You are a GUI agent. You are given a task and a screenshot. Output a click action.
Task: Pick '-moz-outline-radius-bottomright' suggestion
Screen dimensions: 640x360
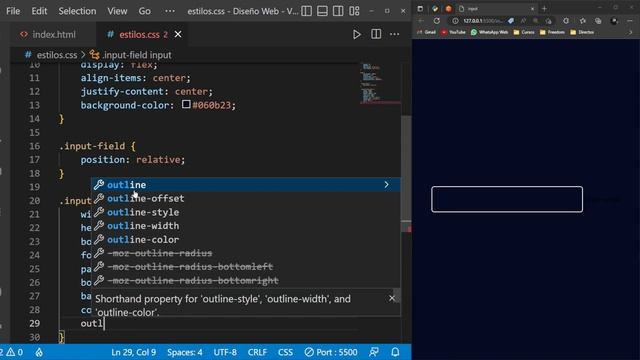245,280
